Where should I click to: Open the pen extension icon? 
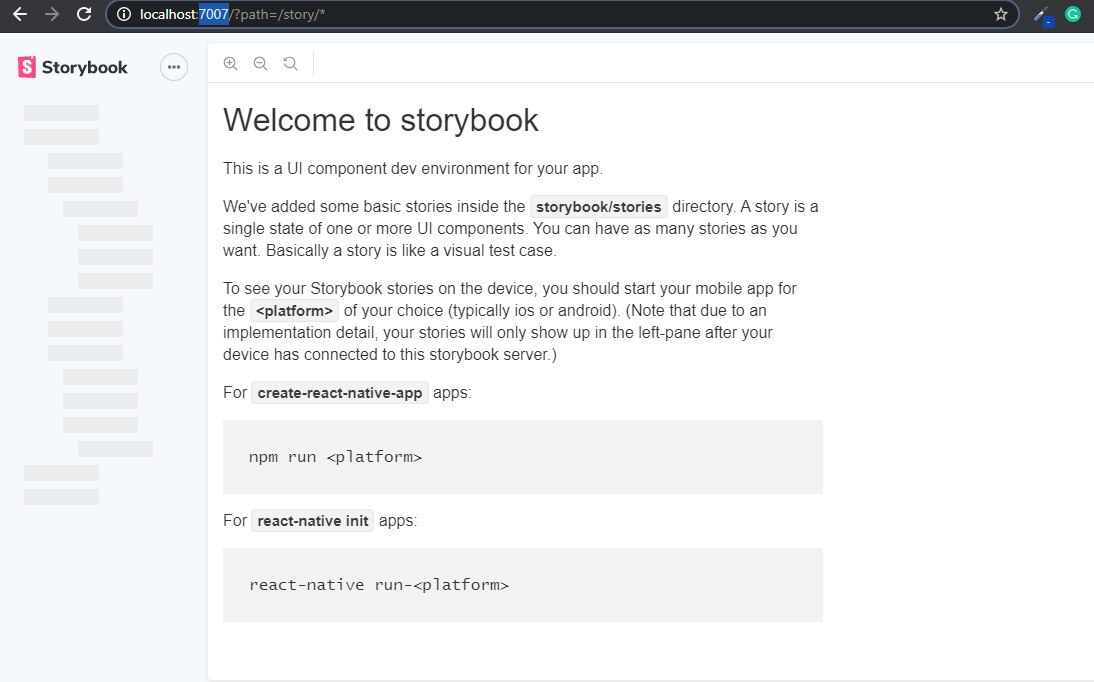point(1042,15)
